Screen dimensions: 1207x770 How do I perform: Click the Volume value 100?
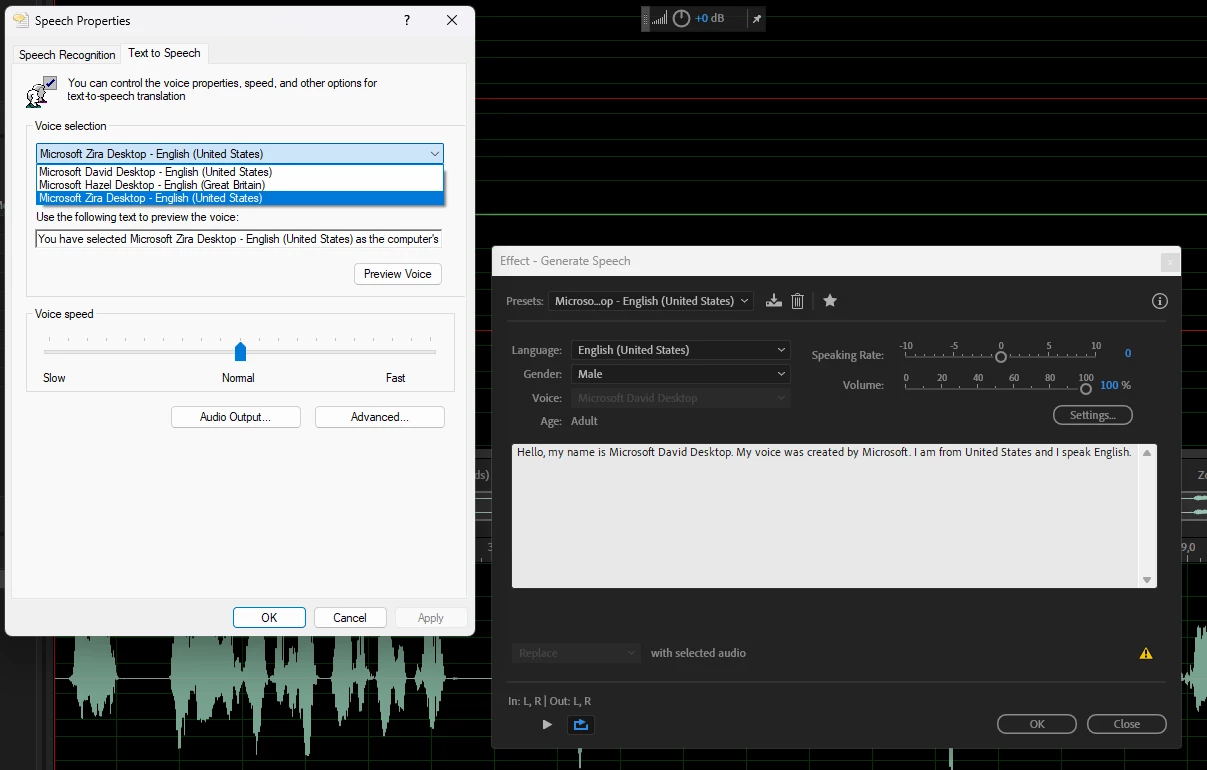(1109, 385)
